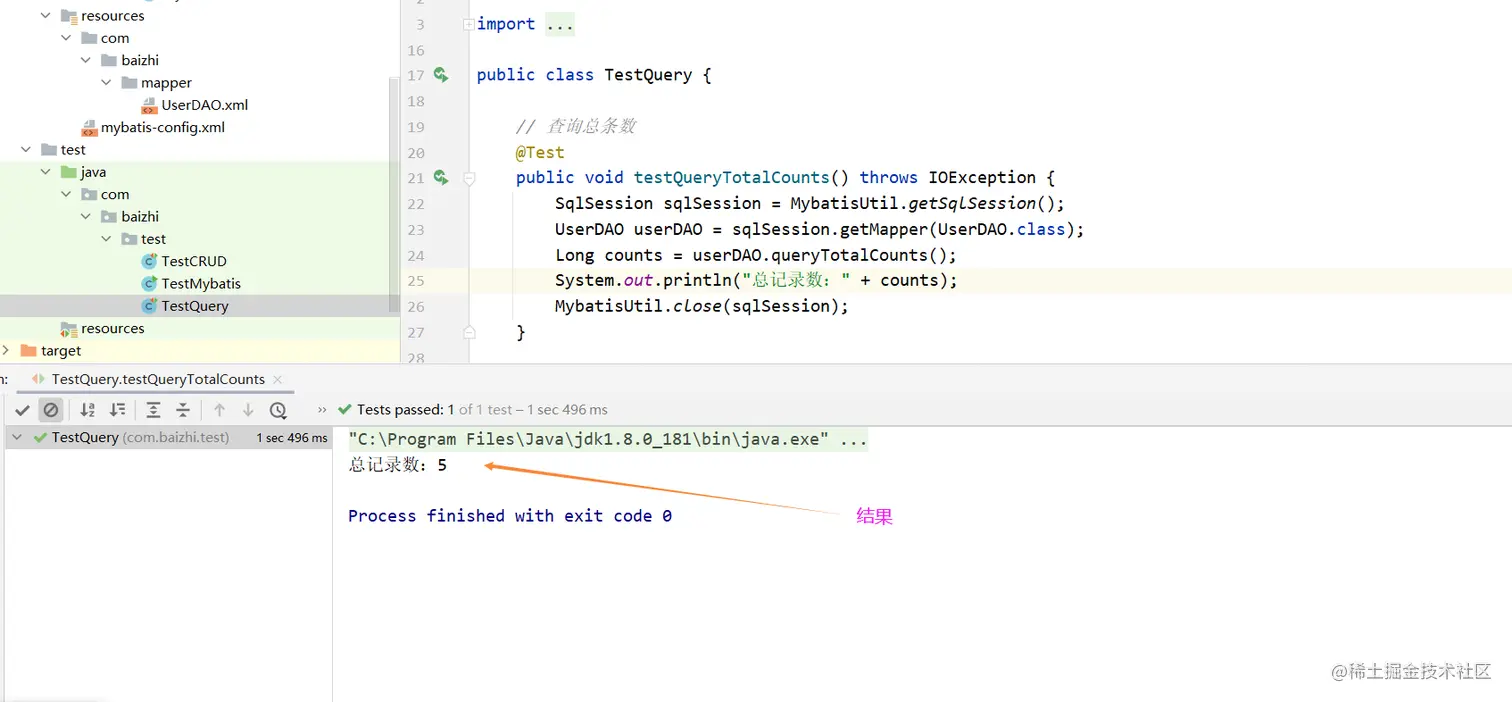The height and width of the screenshot is (702, 1512).
Task: Click the MybatisUtil.close call
Action: point(702,306)
